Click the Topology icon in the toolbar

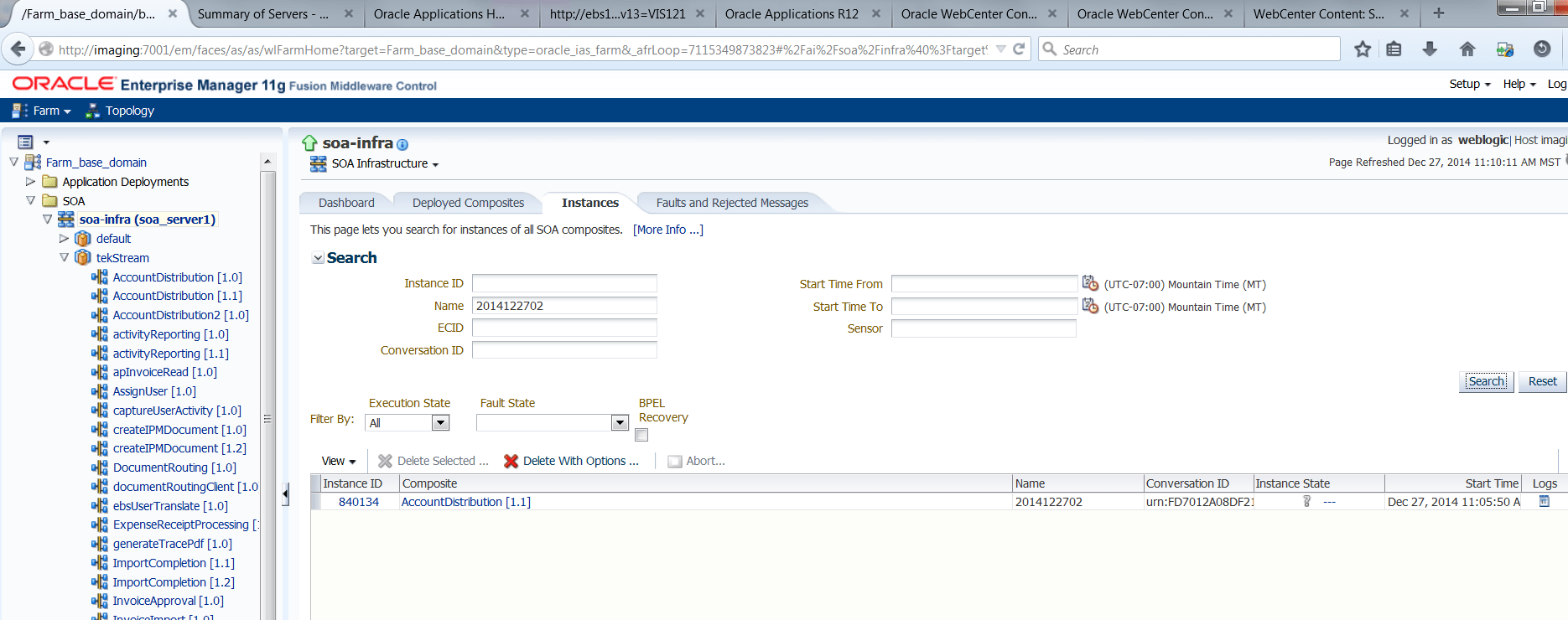coord(93,111)
